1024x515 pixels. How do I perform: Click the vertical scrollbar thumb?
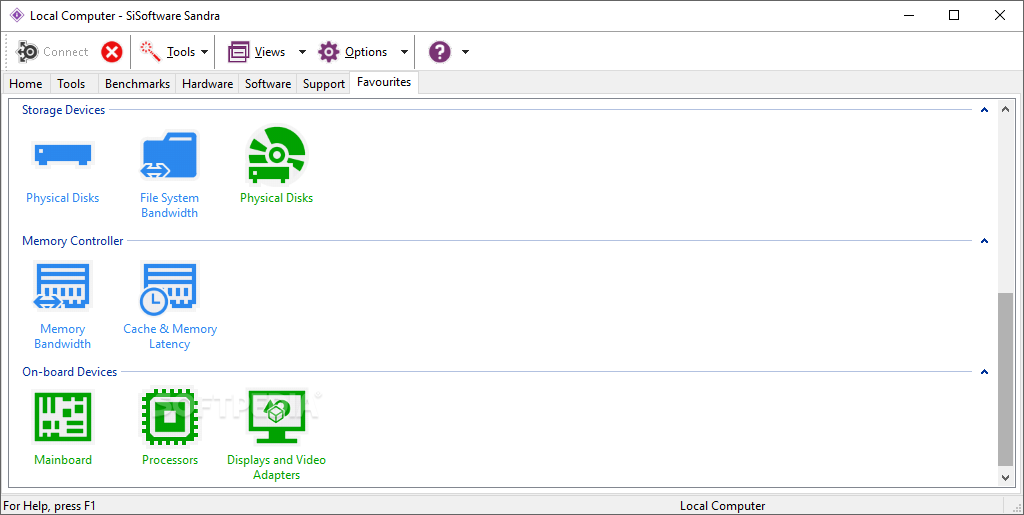[1006, 379]
